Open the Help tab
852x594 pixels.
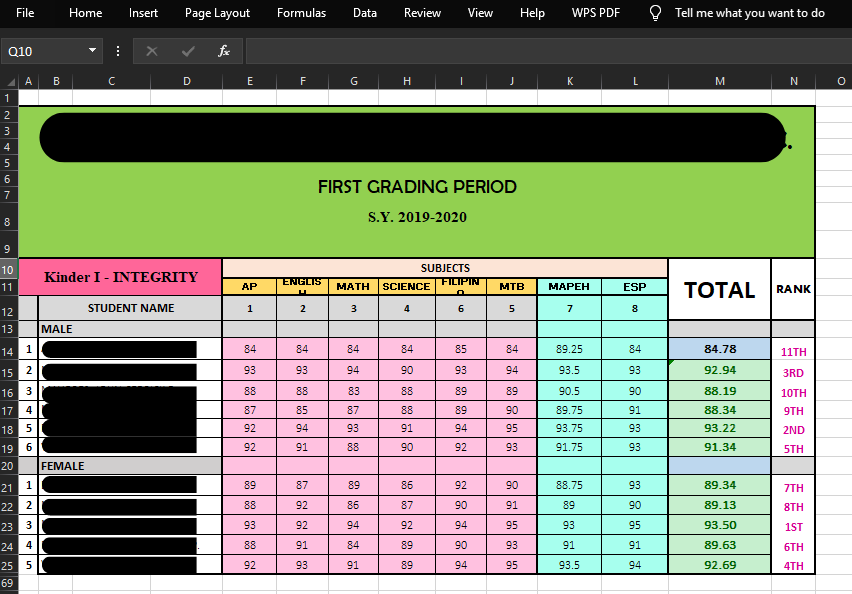coord(532,13)
